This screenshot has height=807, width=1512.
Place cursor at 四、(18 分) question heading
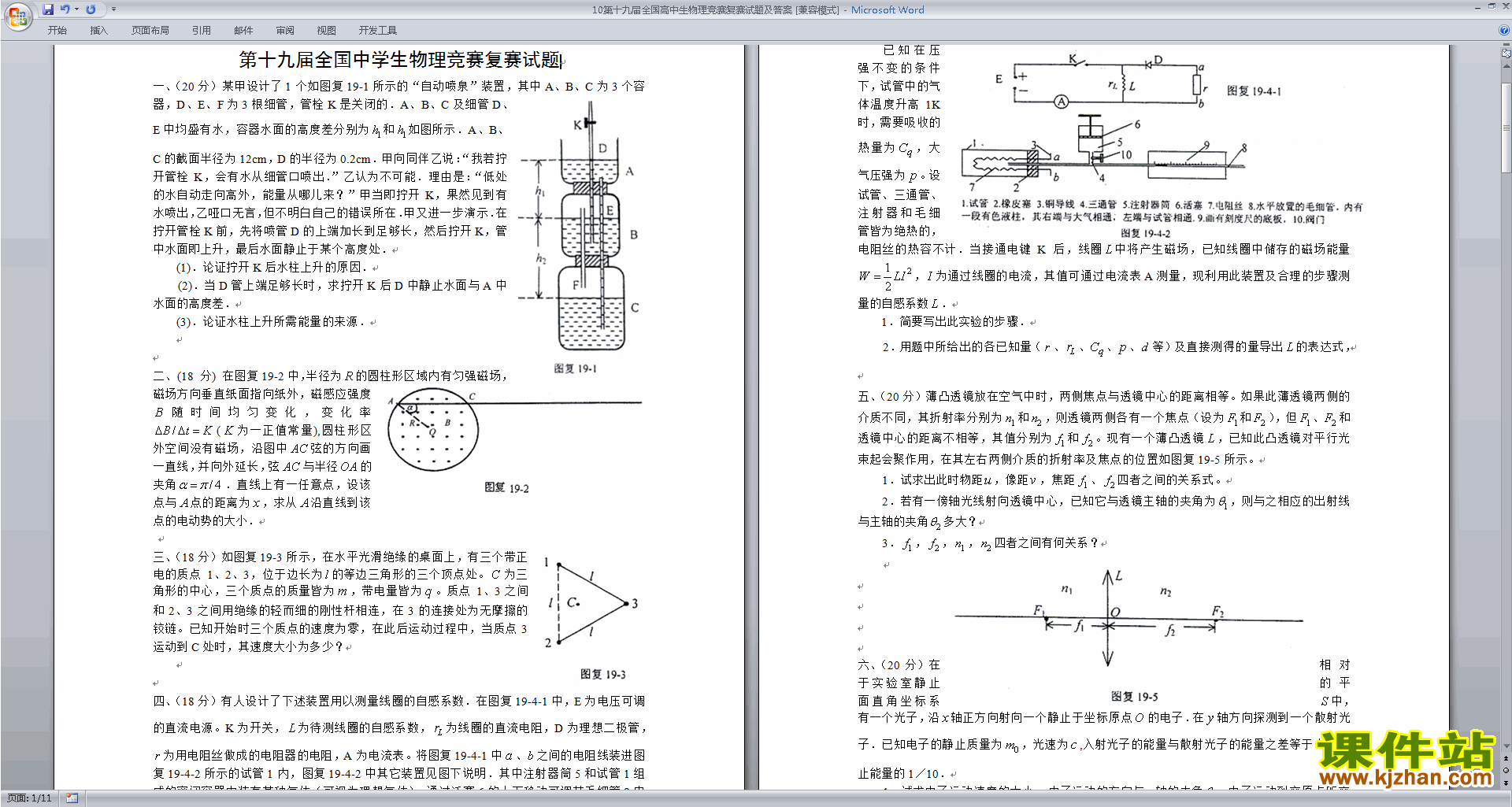(184, 701)
